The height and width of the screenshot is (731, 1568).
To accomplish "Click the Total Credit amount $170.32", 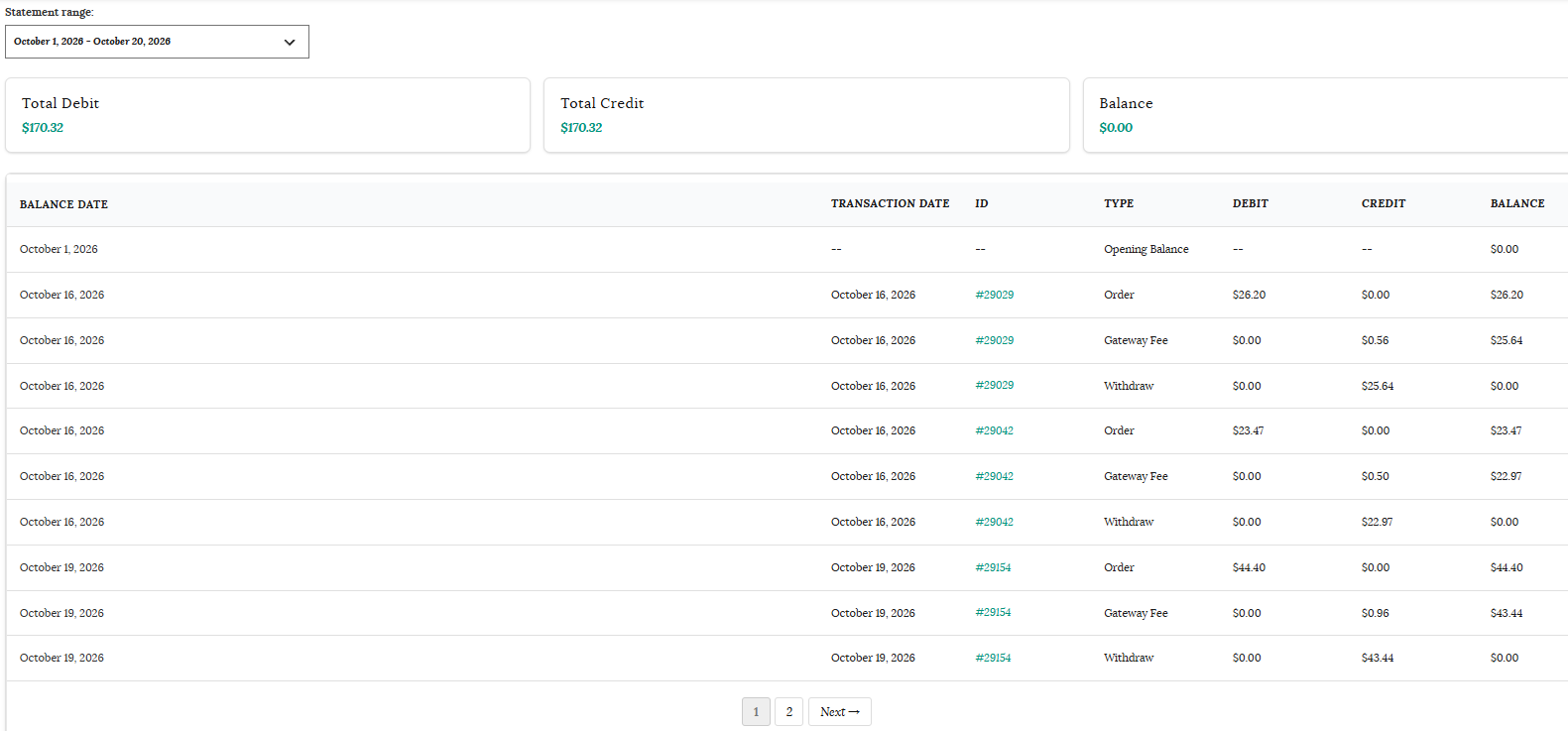I will point(581,128).
